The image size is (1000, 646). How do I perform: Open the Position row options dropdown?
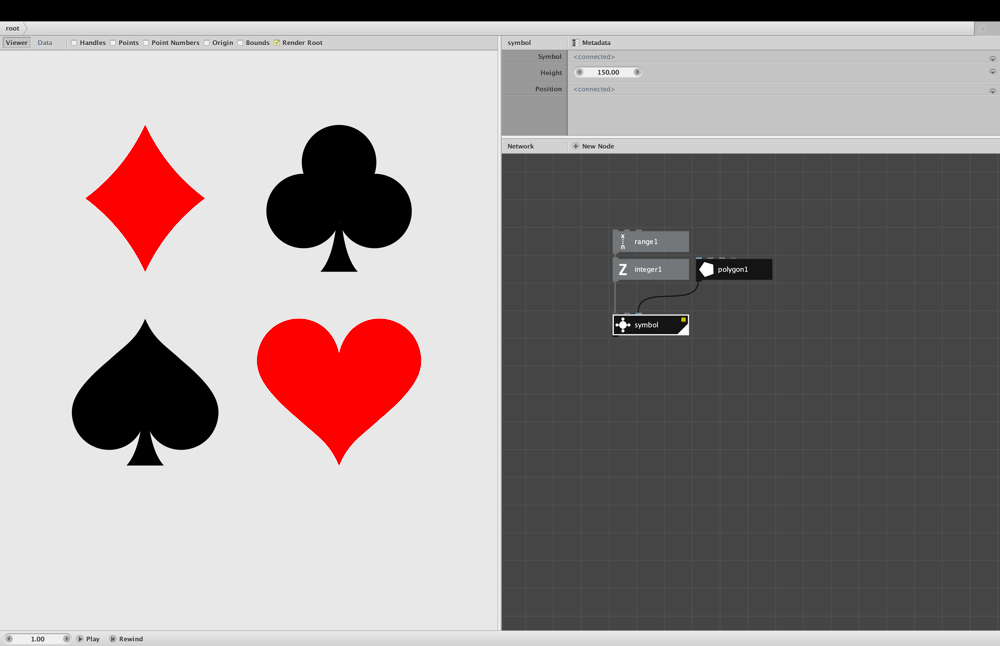click(992, 91)
